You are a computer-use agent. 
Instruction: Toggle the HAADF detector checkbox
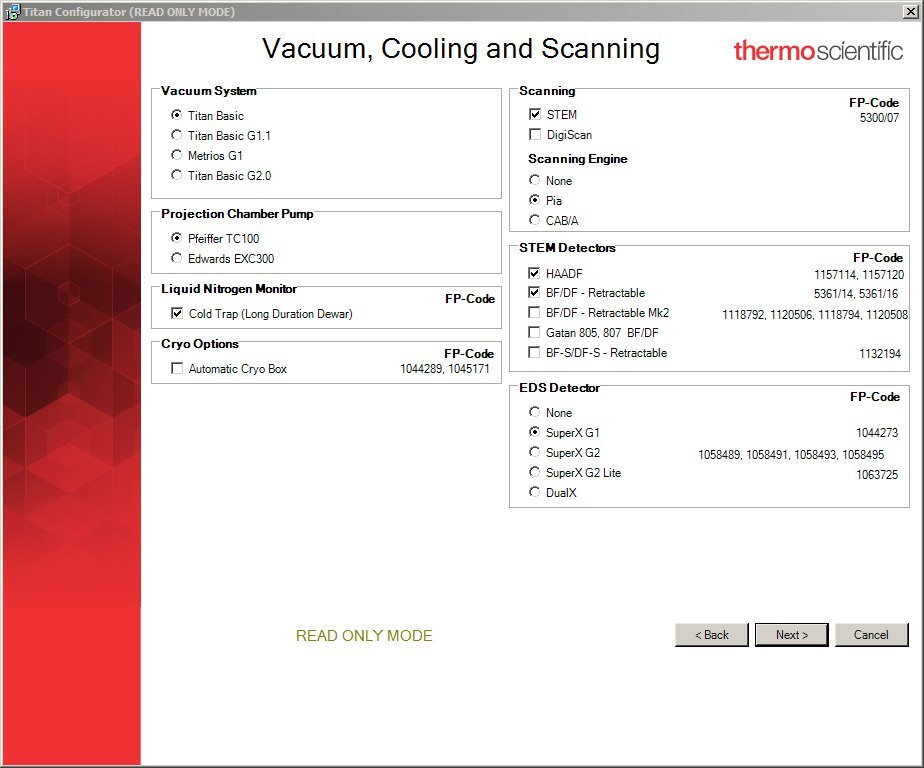pos(535,273)
